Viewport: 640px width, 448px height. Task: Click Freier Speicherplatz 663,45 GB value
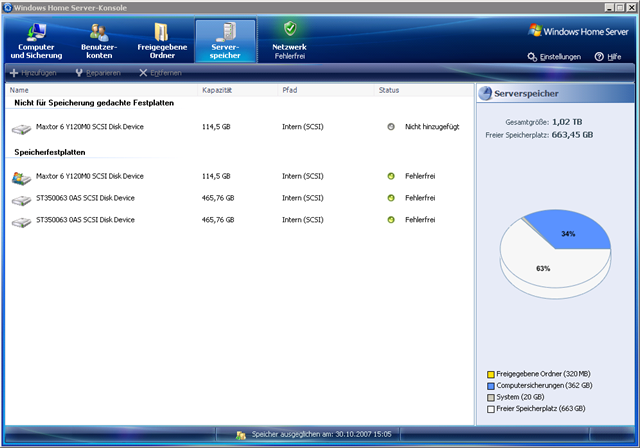click(x=572, y=135)
